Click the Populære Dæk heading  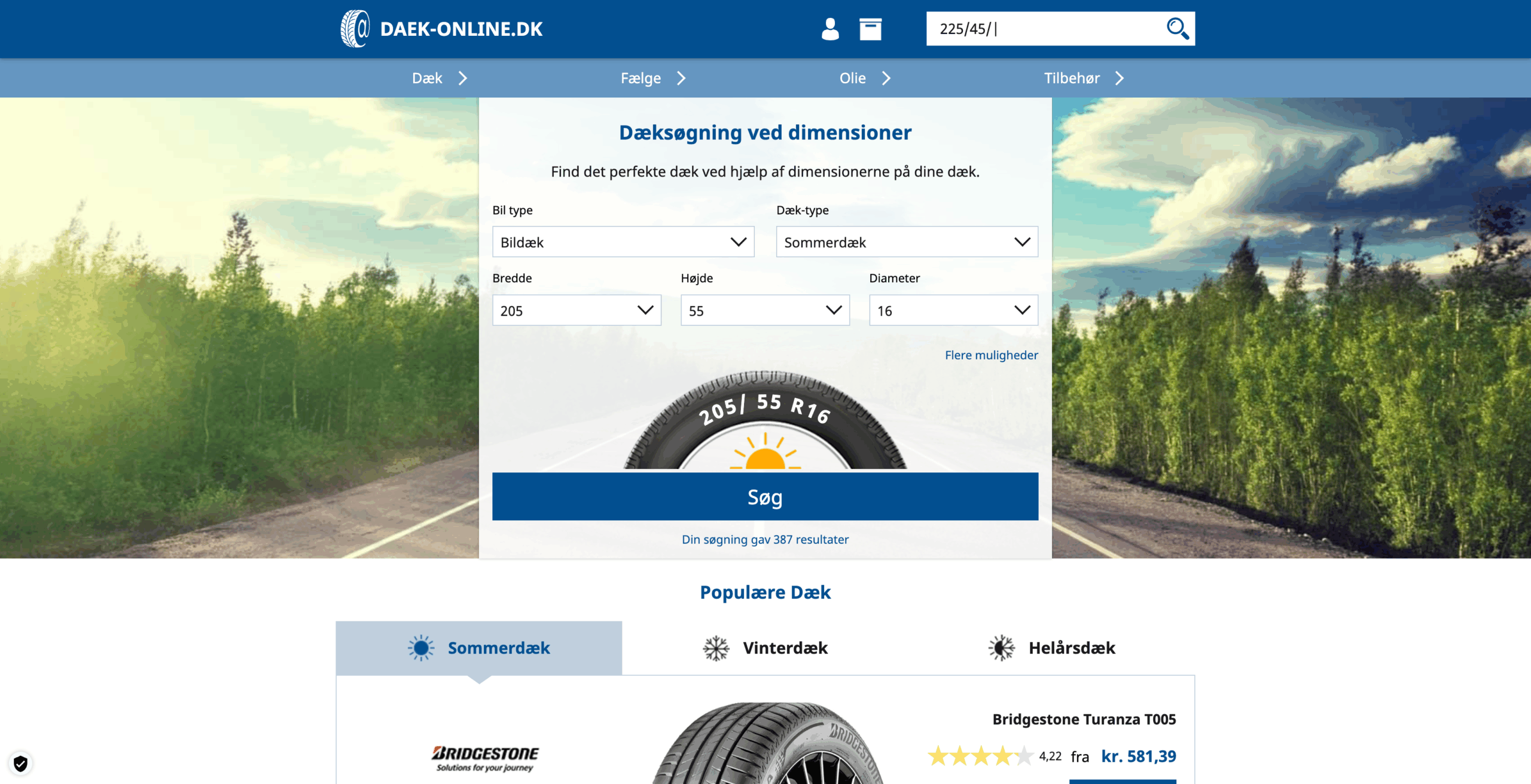[765, 592]
